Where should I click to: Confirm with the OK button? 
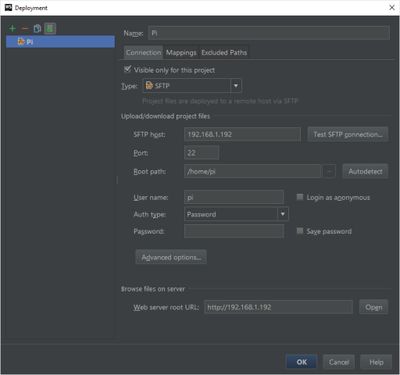tap(302, 362)
